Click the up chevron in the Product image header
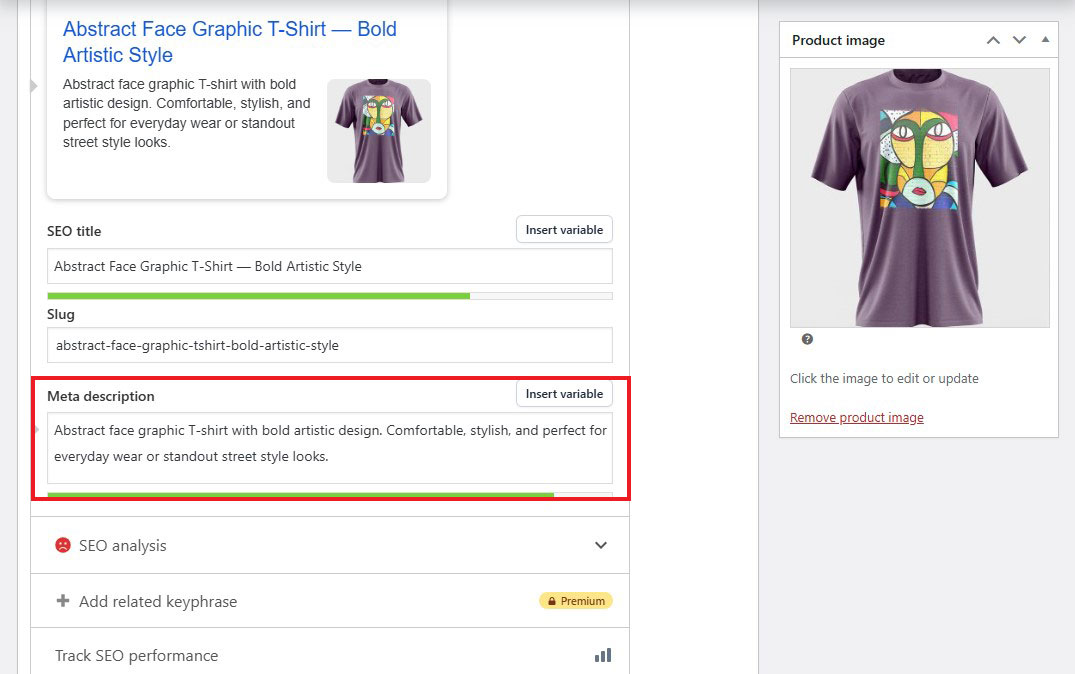1075x674 pixels. [x=992, y=40]
